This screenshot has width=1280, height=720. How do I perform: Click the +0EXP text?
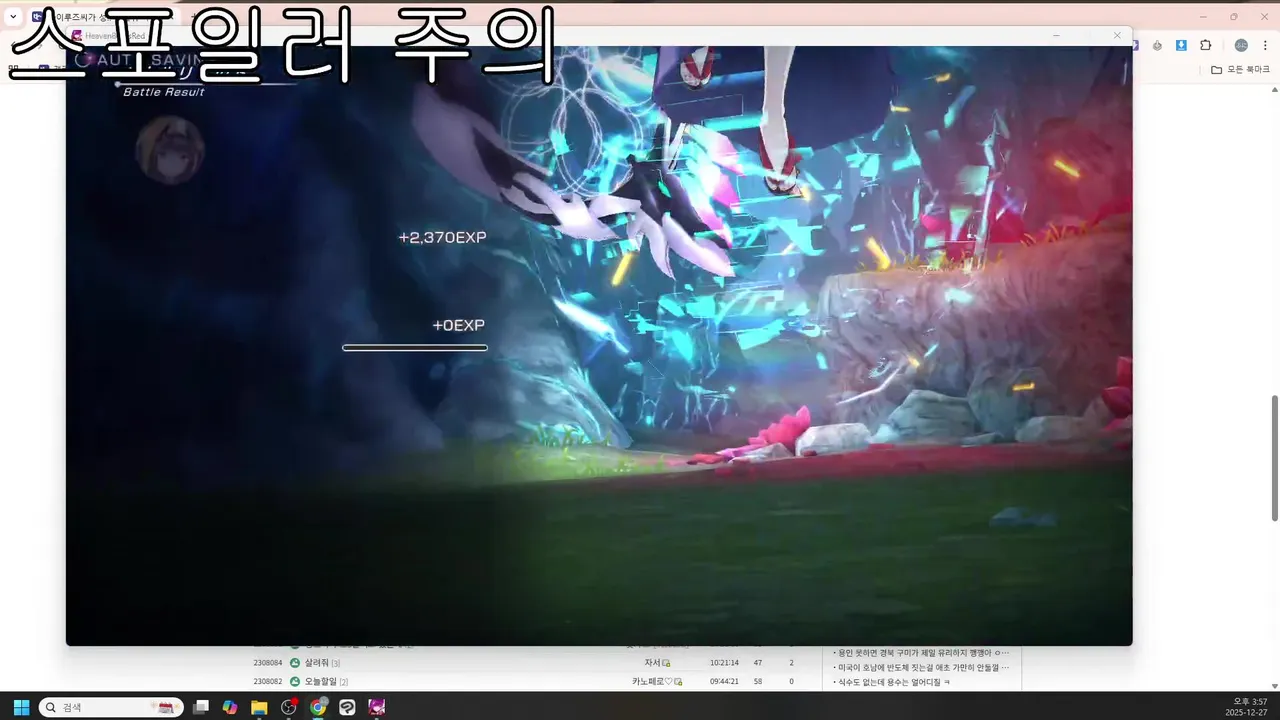coord(458,325)
